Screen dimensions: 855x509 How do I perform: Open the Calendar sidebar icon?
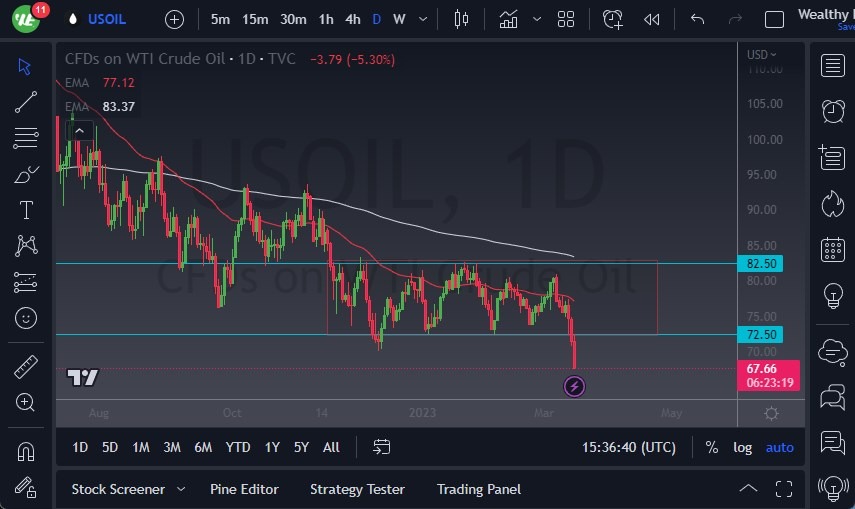click(x=832, y=249)
